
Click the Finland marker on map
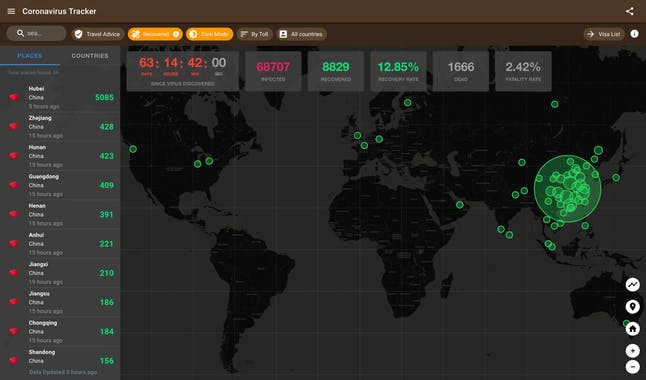pos(407,103)
